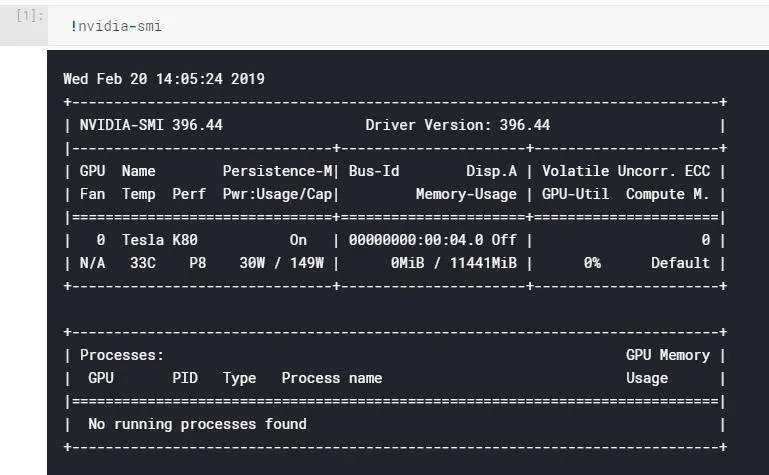Click the Pwr:Usage/Cap header
The width and height of the screenshot is (769, 475).
tap(278, 194)
